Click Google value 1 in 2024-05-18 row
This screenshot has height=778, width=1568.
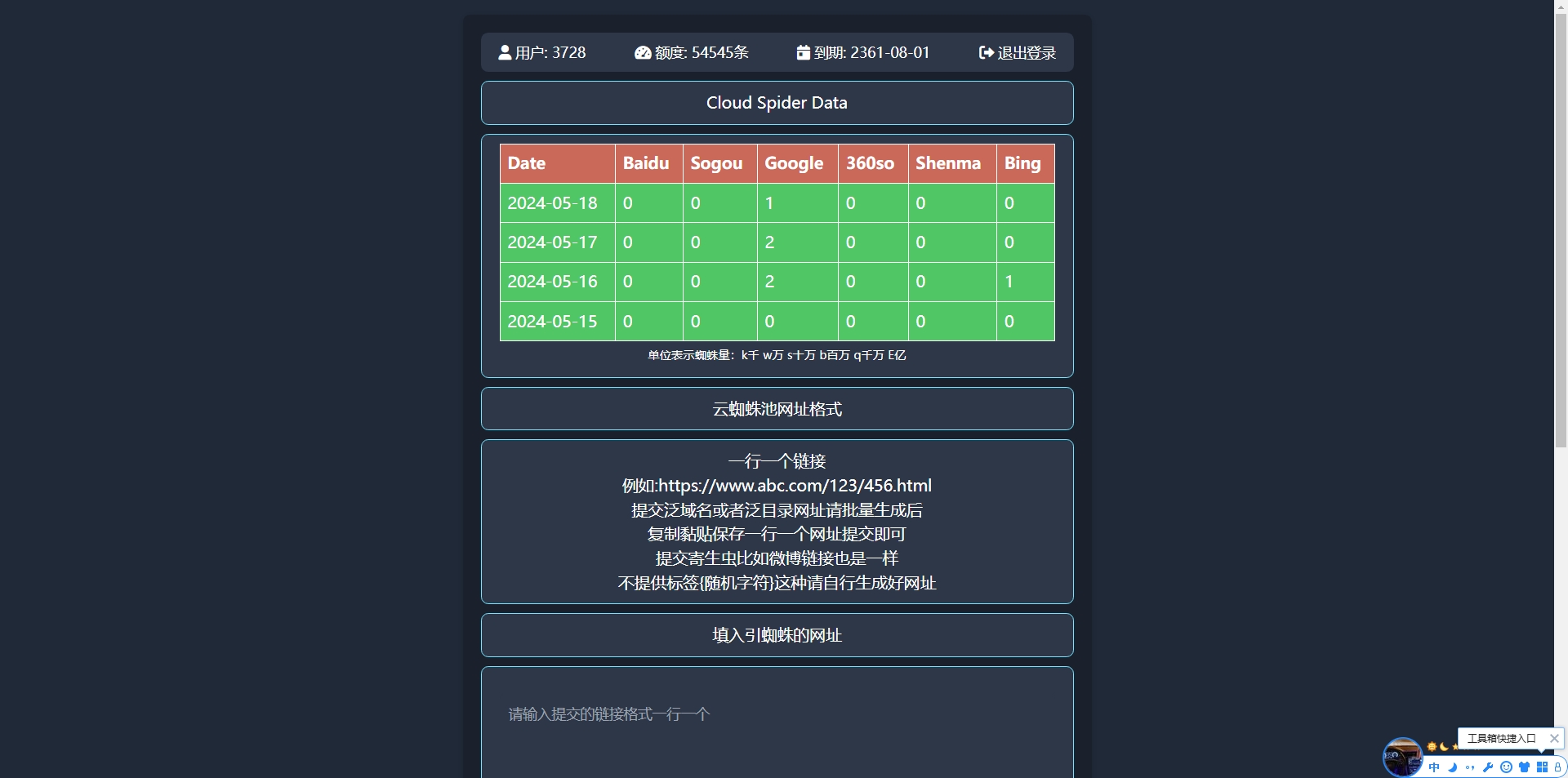point(797,203)
